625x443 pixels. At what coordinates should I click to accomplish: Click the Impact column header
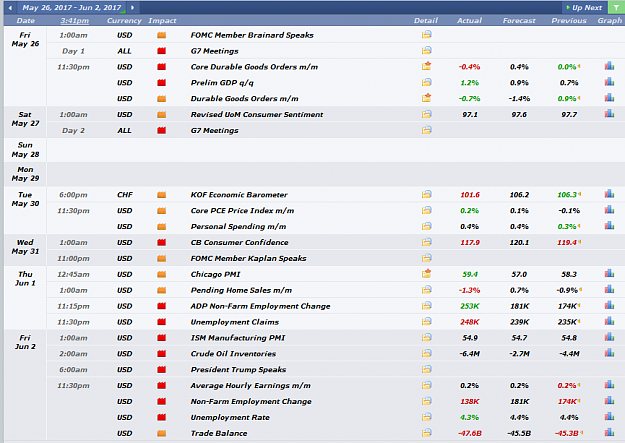tap(162, 21)
